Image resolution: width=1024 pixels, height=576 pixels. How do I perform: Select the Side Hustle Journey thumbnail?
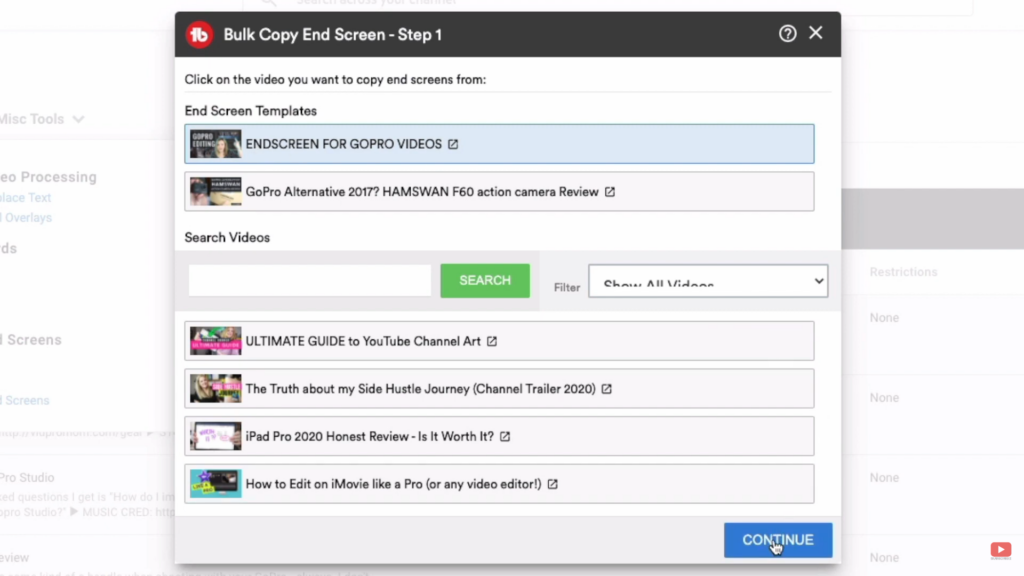click(216, 389)
